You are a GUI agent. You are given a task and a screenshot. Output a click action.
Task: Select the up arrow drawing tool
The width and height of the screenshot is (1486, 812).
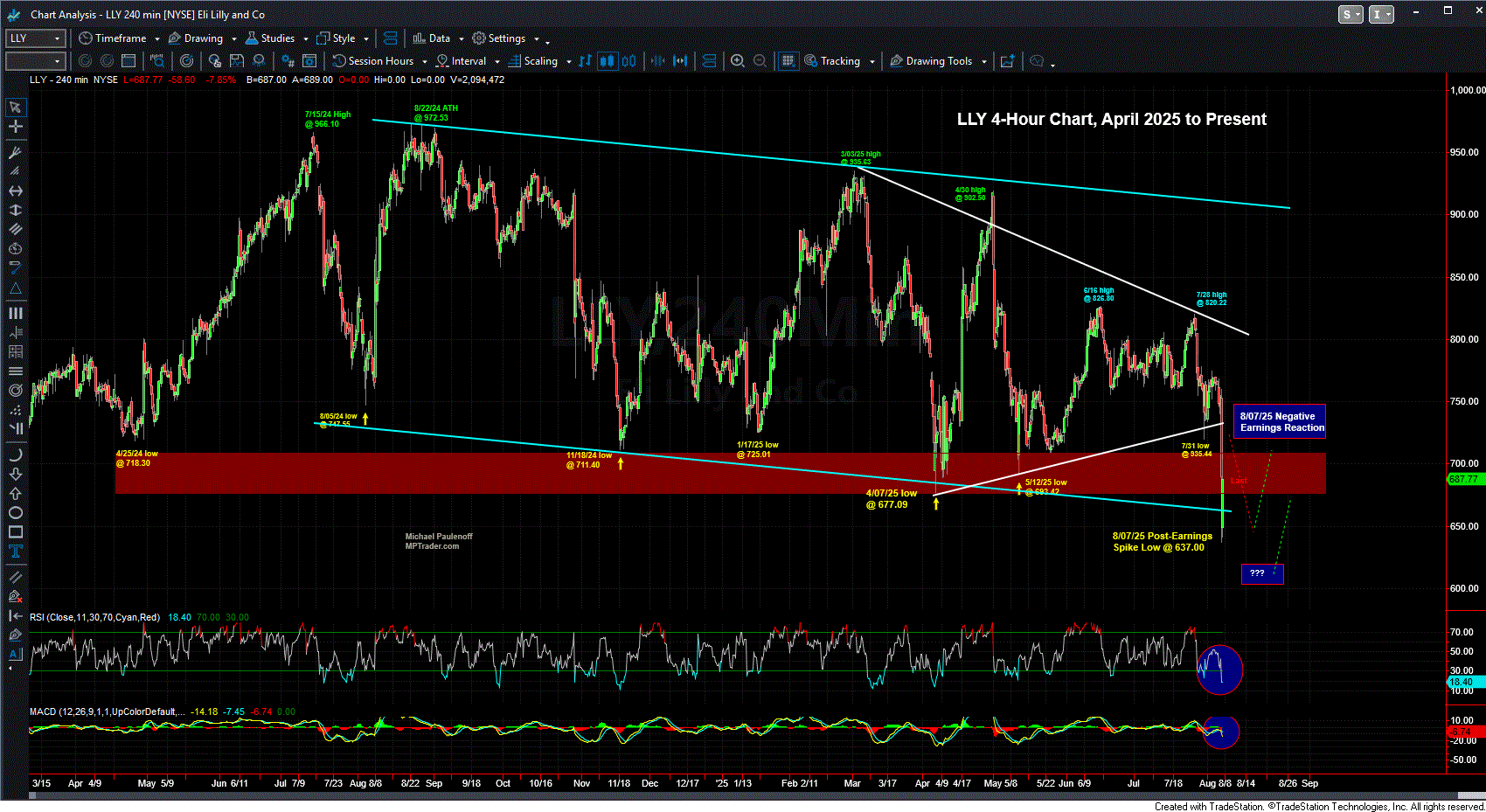click(x=15, y=493)
